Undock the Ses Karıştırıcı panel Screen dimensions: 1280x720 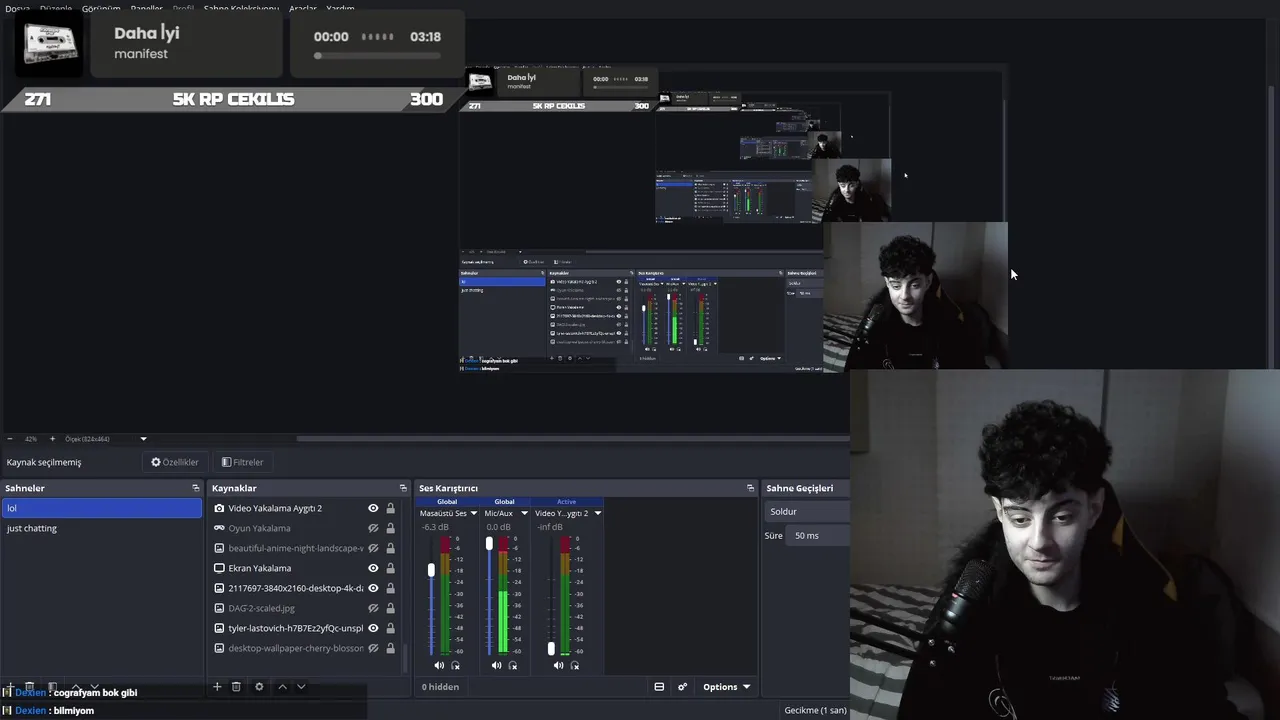750,488
